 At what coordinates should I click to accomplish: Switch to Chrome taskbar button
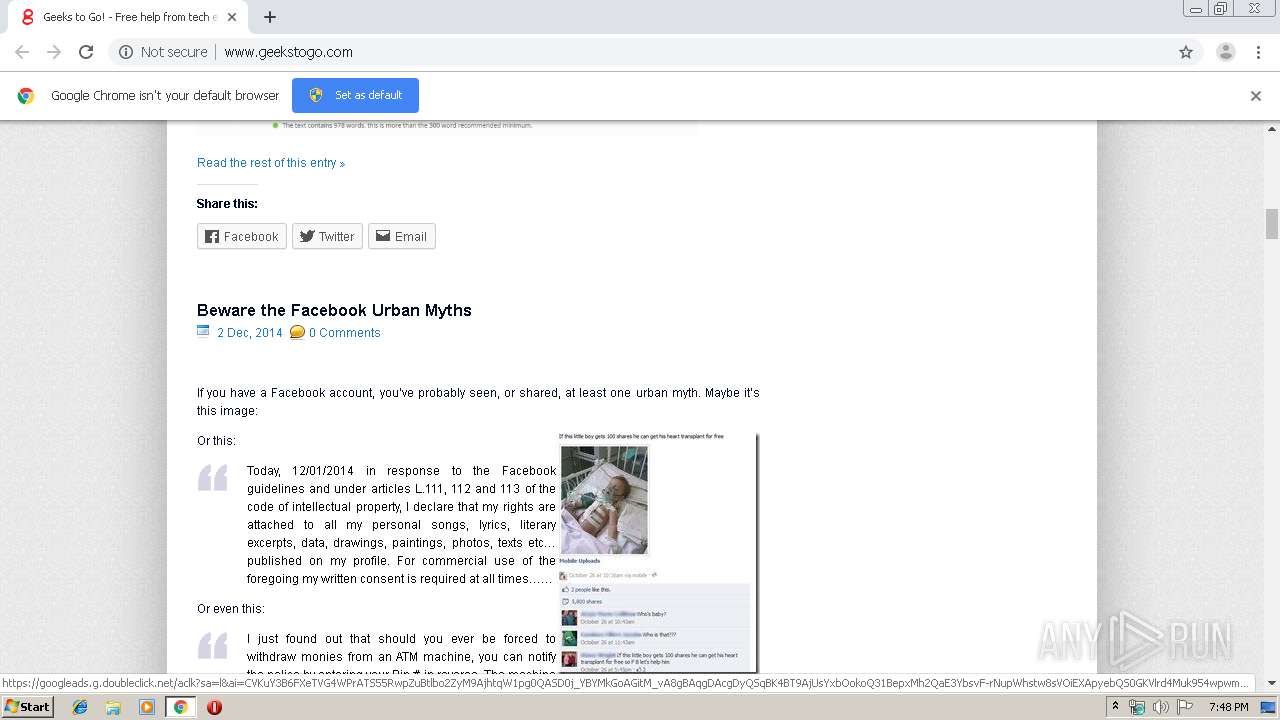tap(180, 707)
